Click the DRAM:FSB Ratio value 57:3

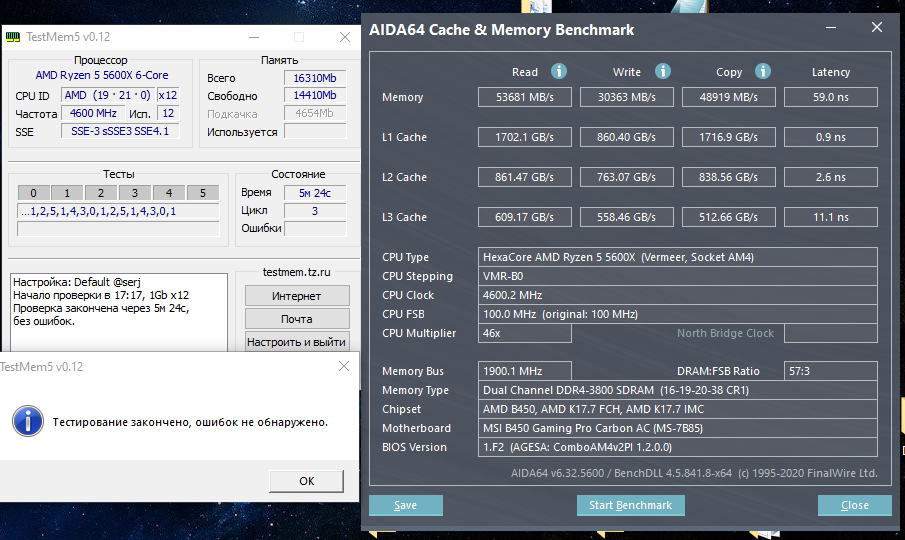831,371
